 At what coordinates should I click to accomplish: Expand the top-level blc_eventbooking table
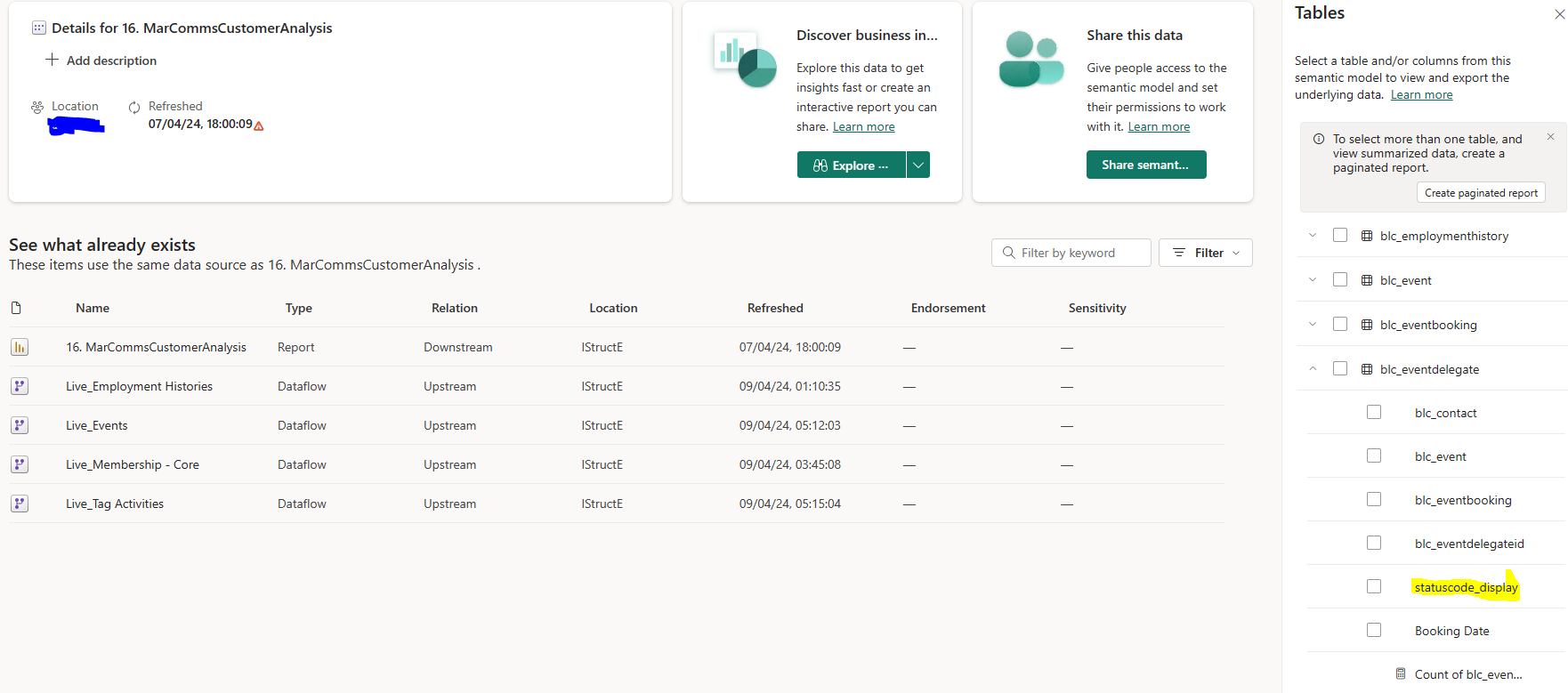tap(1313, 324)
